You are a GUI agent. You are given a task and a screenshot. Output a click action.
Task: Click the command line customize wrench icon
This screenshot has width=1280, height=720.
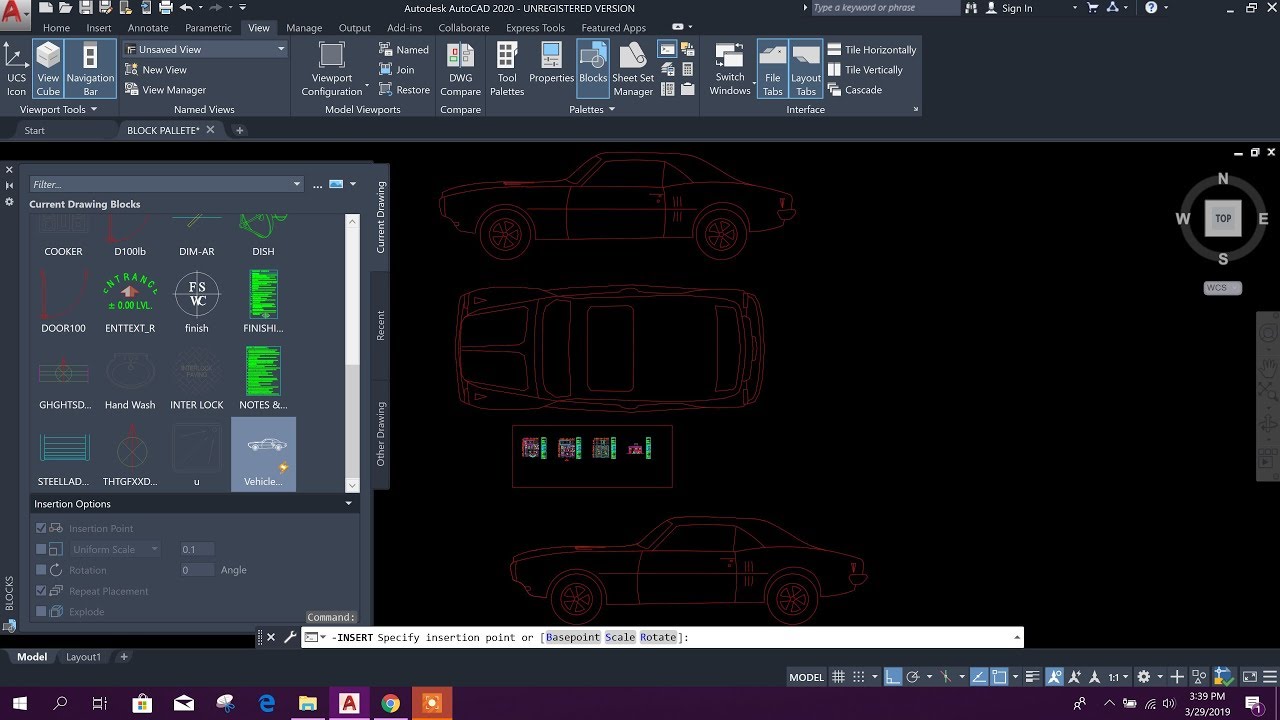[x=290, y=637]
